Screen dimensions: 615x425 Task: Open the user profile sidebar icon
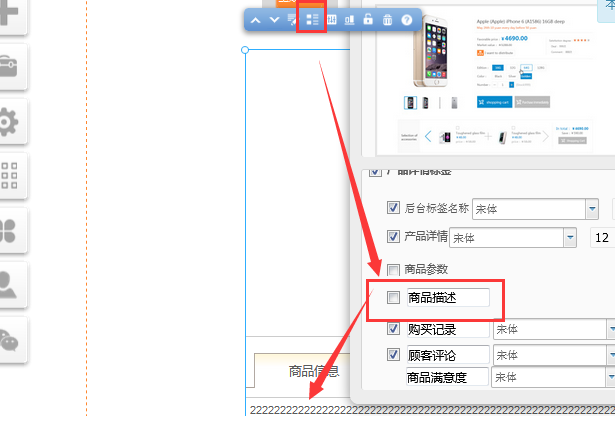[10, 285]
